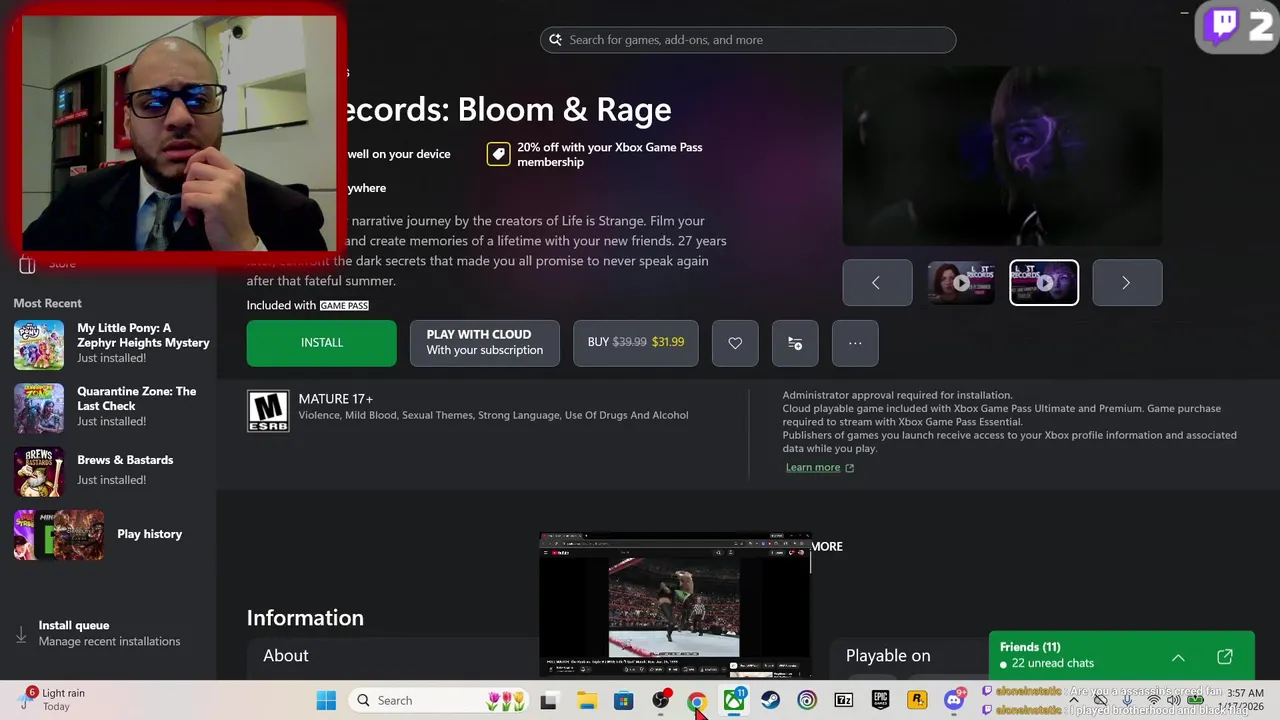Open 7-Zip from taskbar

(x=844, y=701)
